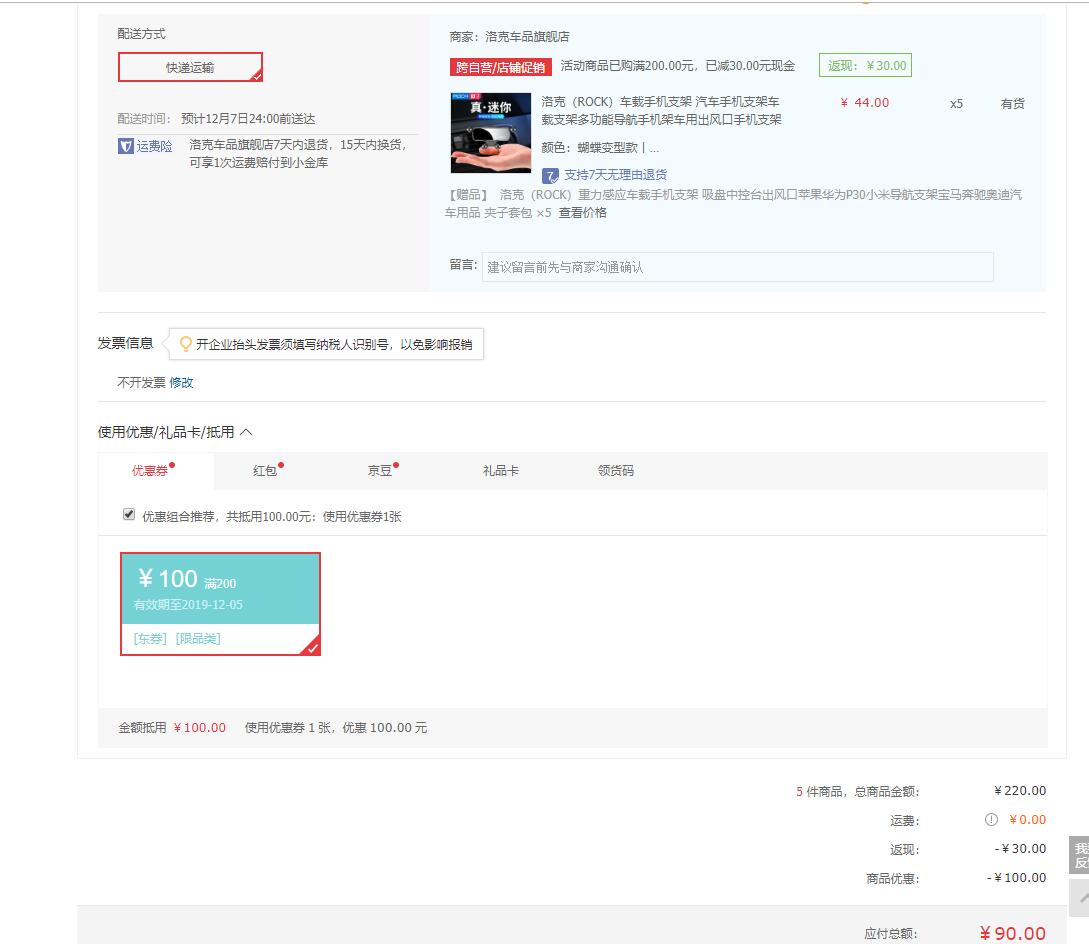The height and width of the screenshot is (944, 1089).
Task: Click the merchant name 洛克车品旗舰店
Action: click(527, 36)
